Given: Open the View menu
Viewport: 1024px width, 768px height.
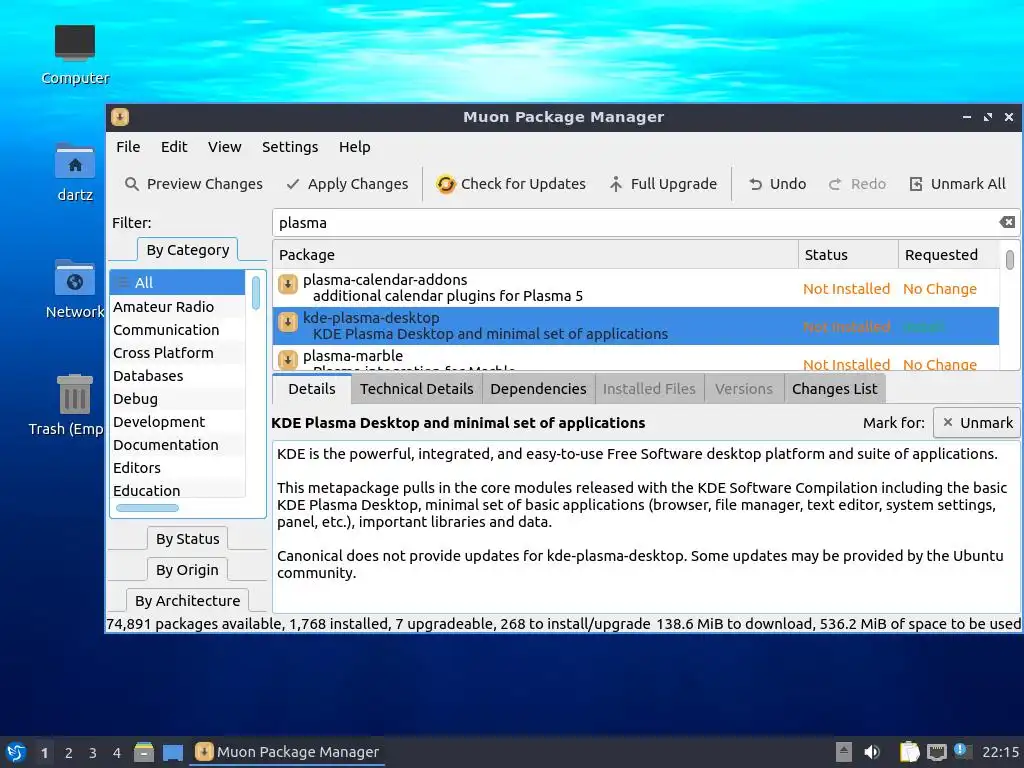Looking at the screenshot, I should pyautogui.click(x=225, y=147).
